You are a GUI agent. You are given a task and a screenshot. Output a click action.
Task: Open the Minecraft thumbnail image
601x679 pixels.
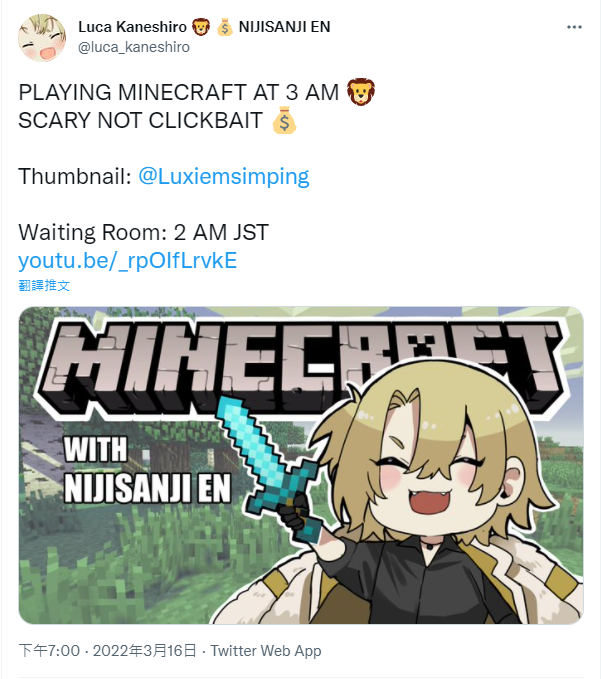click(x=301, y=465)
